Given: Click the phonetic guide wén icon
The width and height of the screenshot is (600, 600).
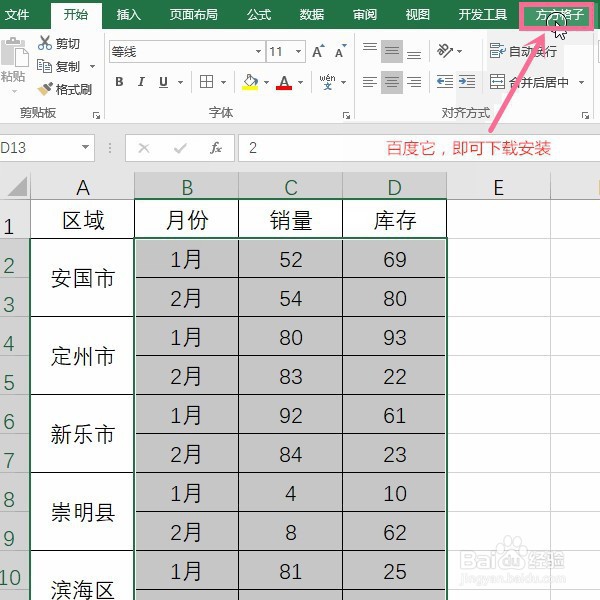Looking at the screenshot, I should (x=328, y=82).
